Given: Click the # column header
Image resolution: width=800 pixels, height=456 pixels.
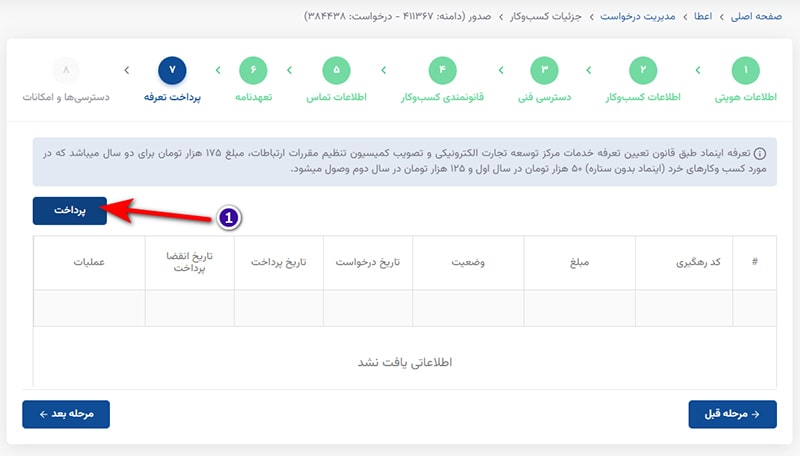Looking at the screenshot, I should tap(755, 262).
